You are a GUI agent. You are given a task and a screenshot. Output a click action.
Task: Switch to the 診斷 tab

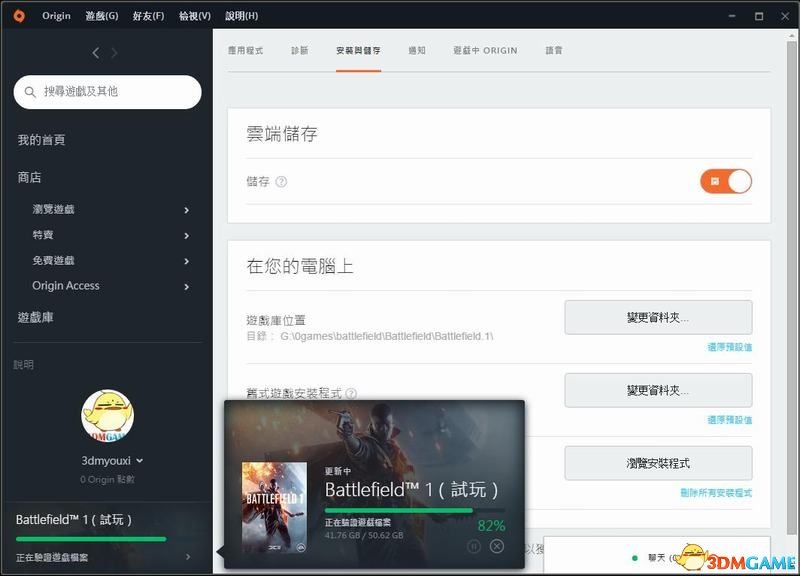pos(299,51)
